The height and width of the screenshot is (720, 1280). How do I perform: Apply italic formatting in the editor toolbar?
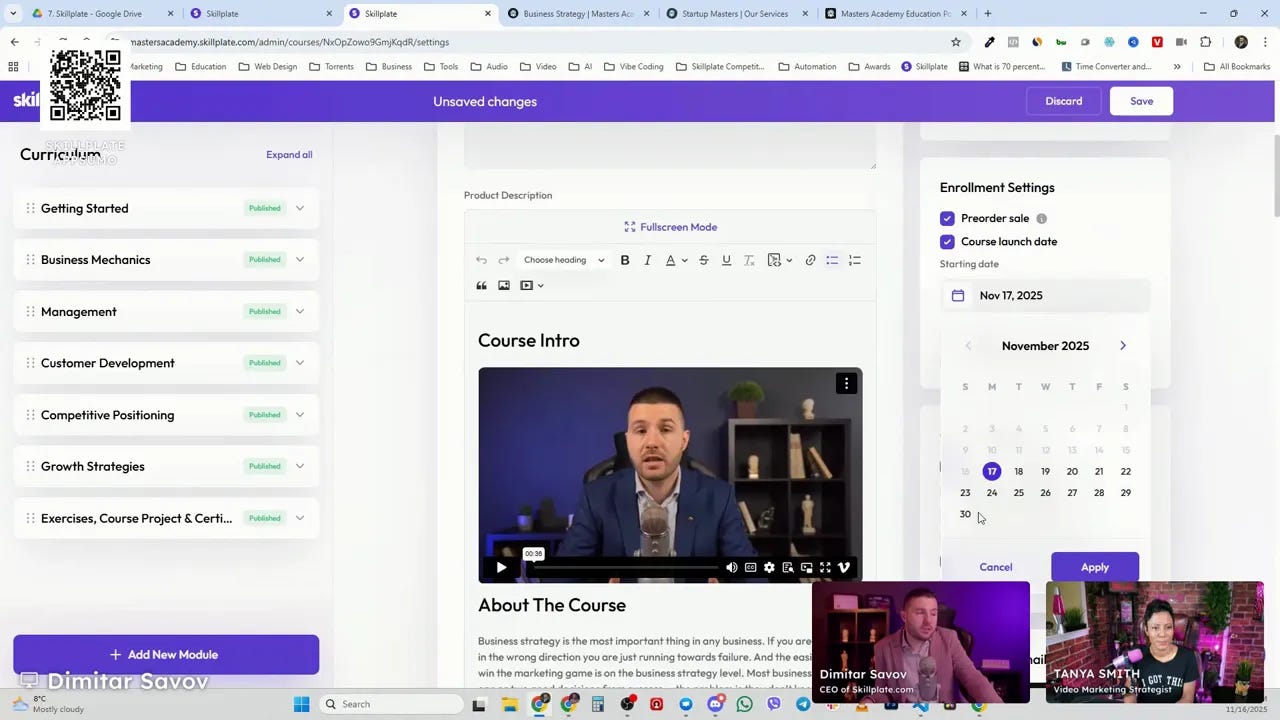[647, 260]
